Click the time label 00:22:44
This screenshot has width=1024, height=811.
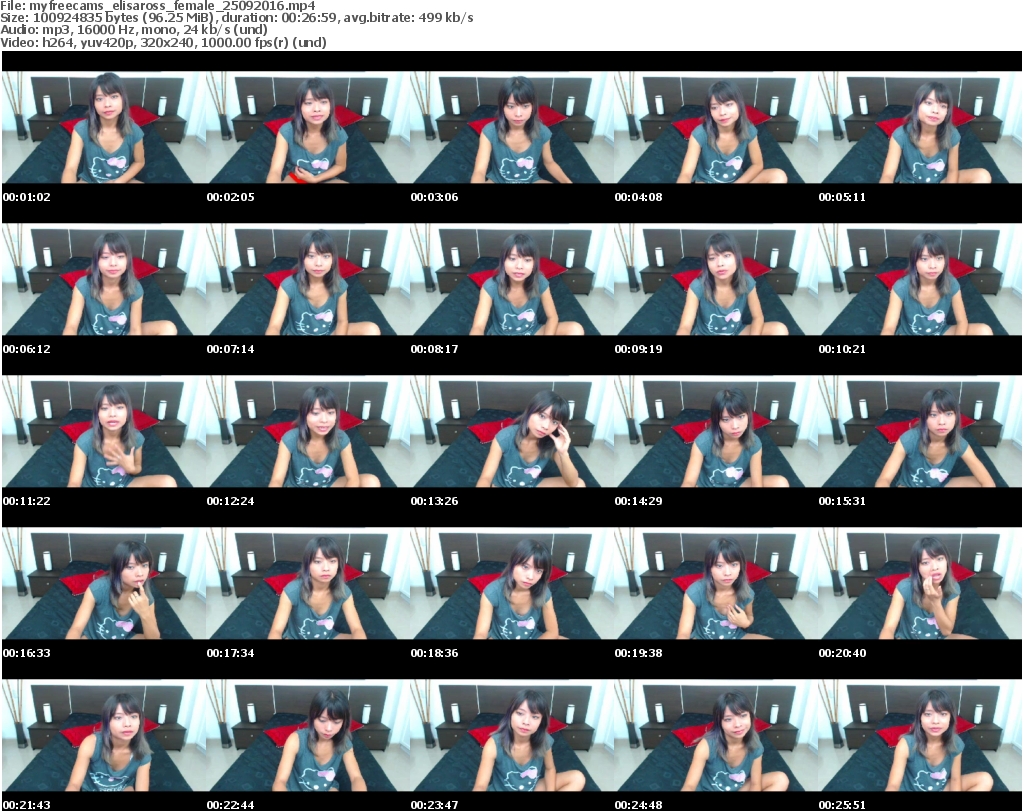coord(231,805)
